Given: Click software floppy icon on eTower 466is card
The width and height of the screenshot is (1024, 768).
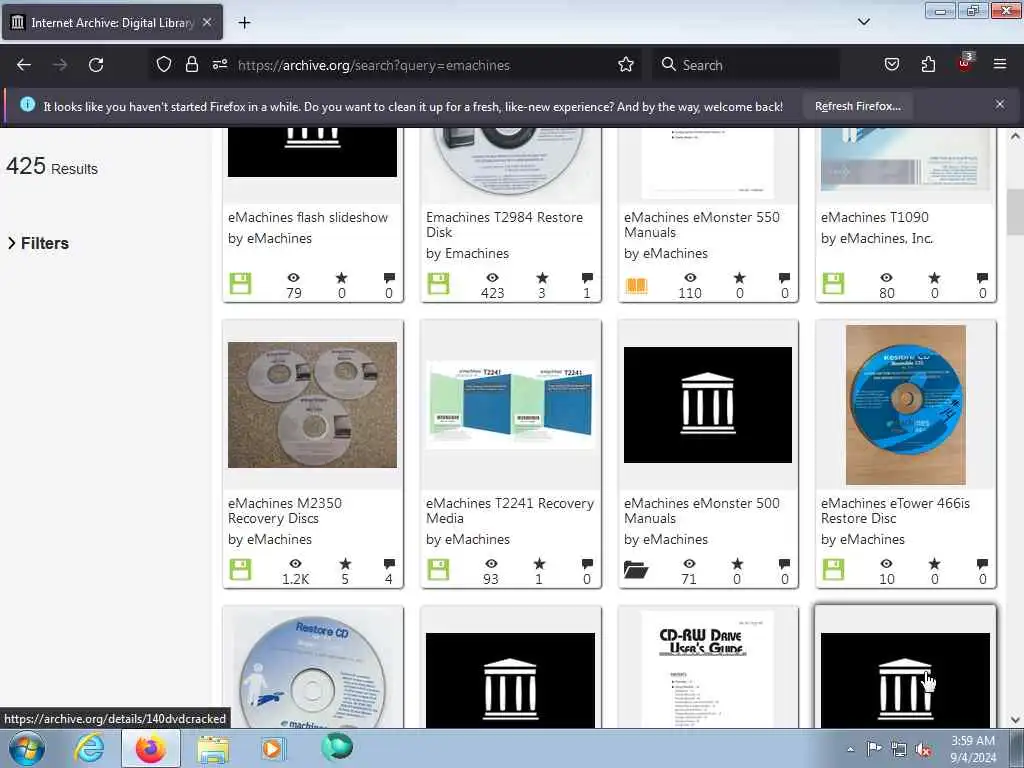Looking at the screenshot, I should 833,569.
